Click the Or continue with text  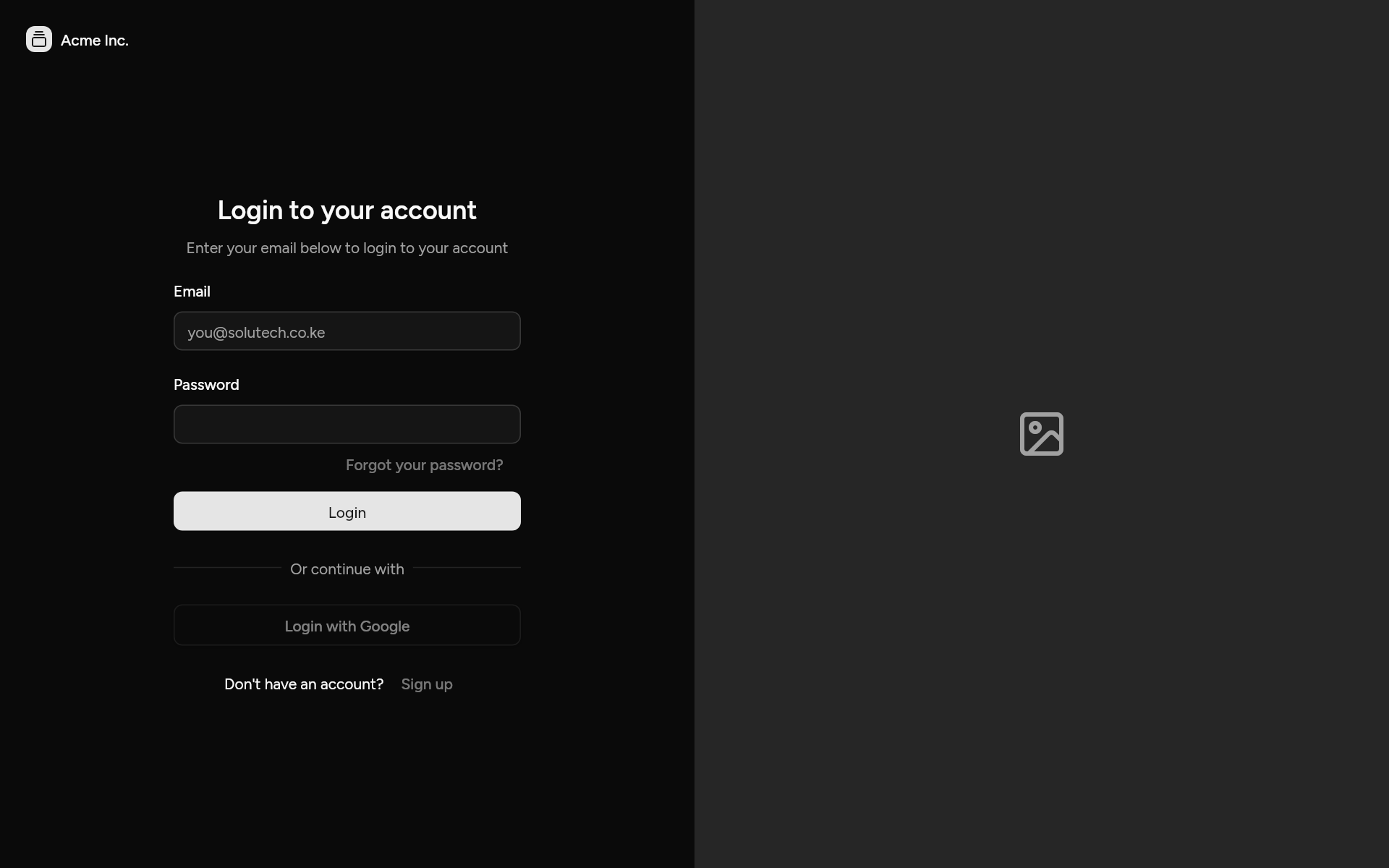tap(347, 569)
